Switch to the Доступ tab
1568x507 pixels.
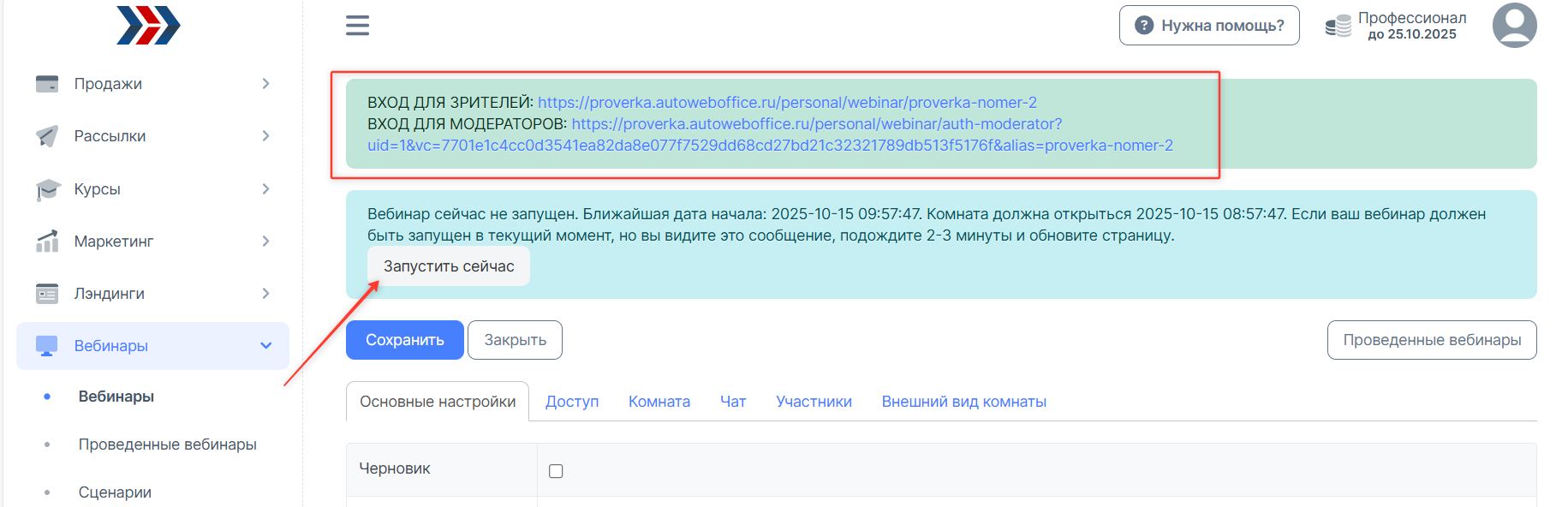pos(571,402)
